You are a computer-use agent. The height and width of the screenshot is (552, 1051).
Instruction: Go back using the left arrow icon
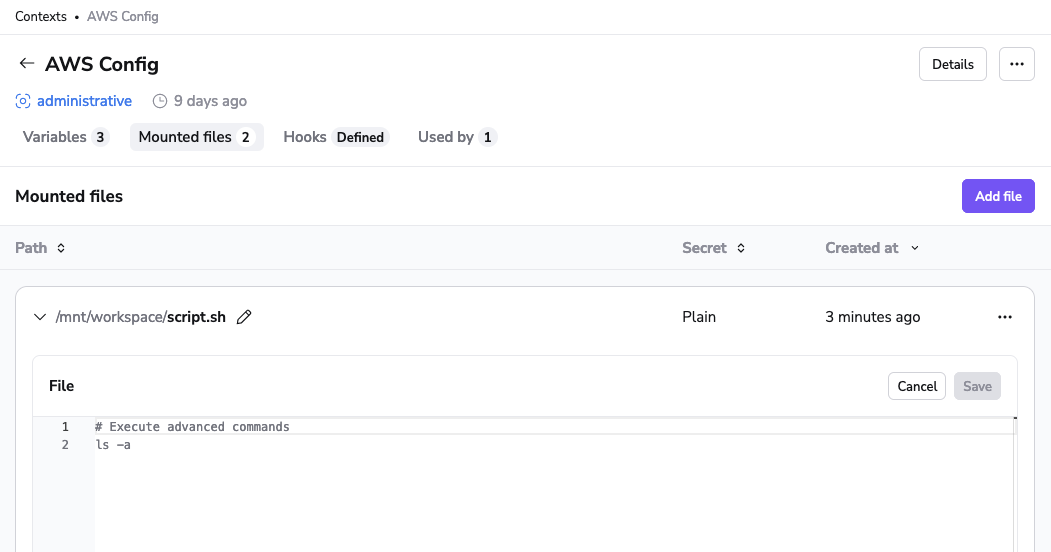[x=26, y=64]
